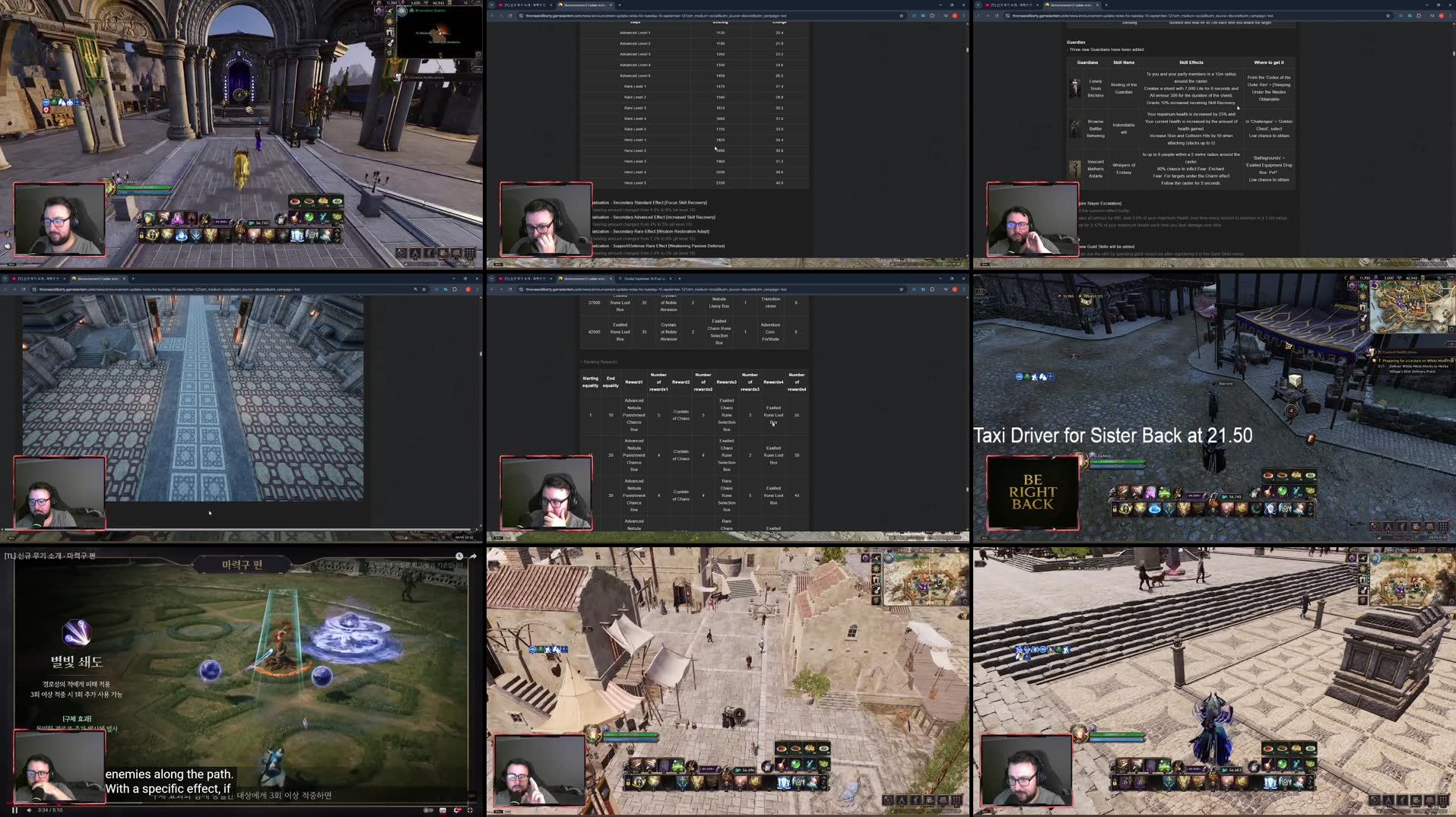Switch to YouTube tab in floor screenshot browser
Viewport: 1456px width, 817px height.
click(39, 278)
